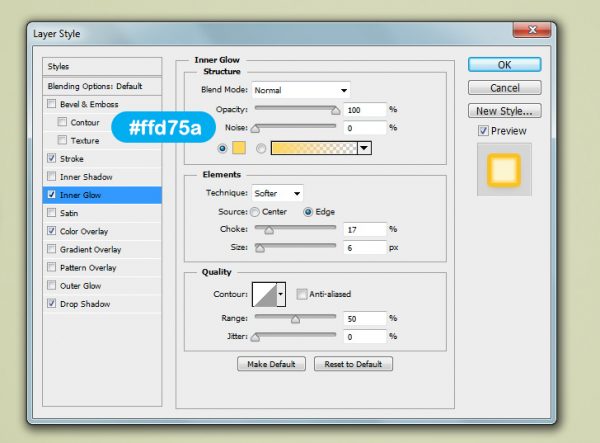600x443 pixels.
Task: Select the Center source radio button
Action: 255,211
